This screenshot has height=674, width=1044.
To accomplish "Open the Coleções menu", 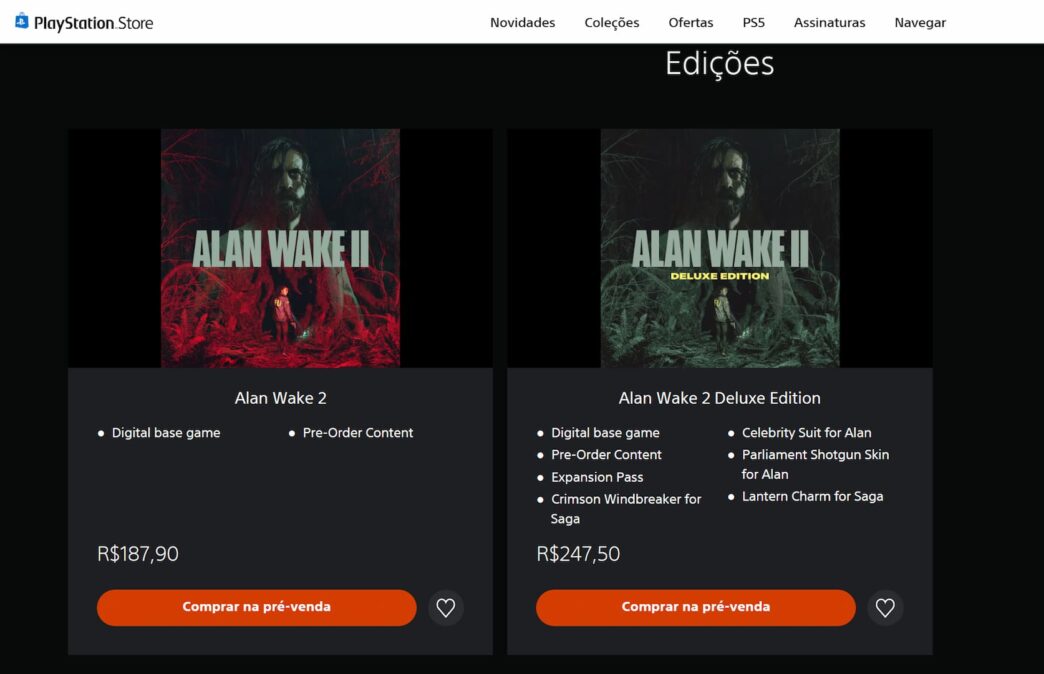I will pyautogui.click(x=612, y=23).
